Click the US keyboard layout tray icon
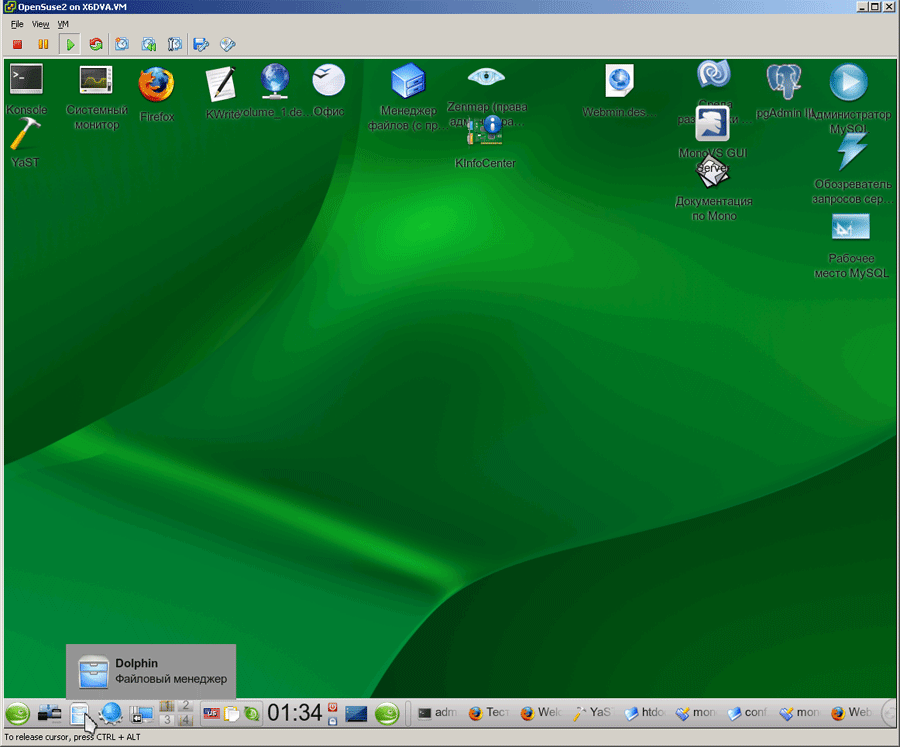 pos(211,714)
